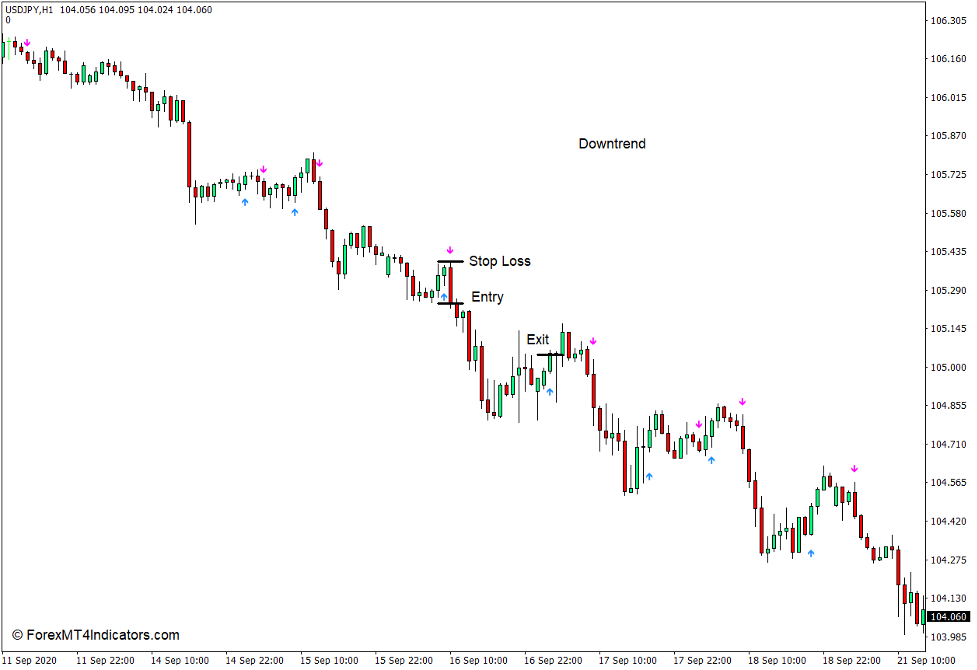This screenshot has height=670, width=977.
Task: Click the blue up arrow under the 14 Sep 10:00 candles
Action: tap(245, 201)
